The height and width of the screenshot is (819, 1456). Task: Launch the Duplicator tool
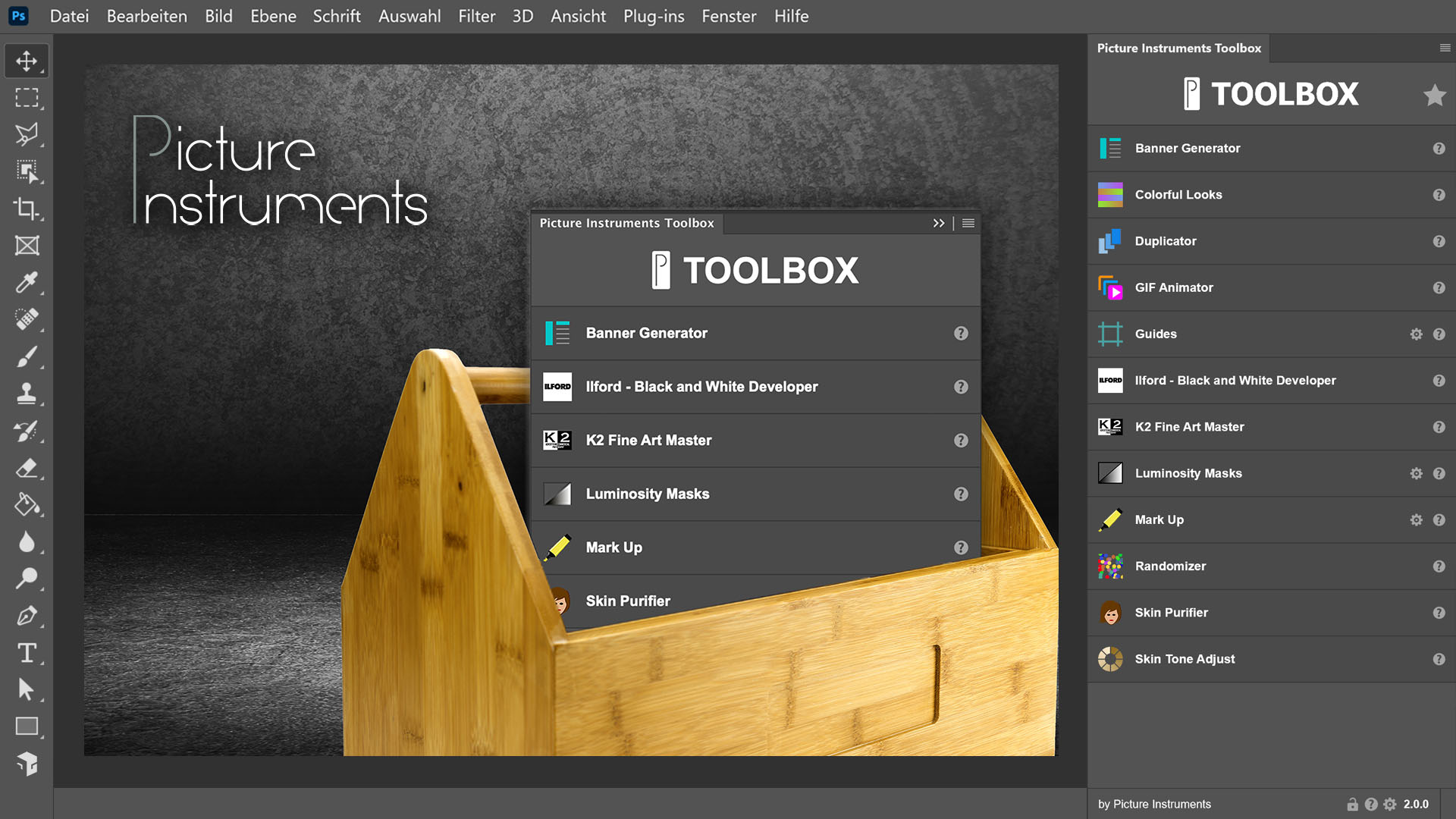coord(1272,241)
